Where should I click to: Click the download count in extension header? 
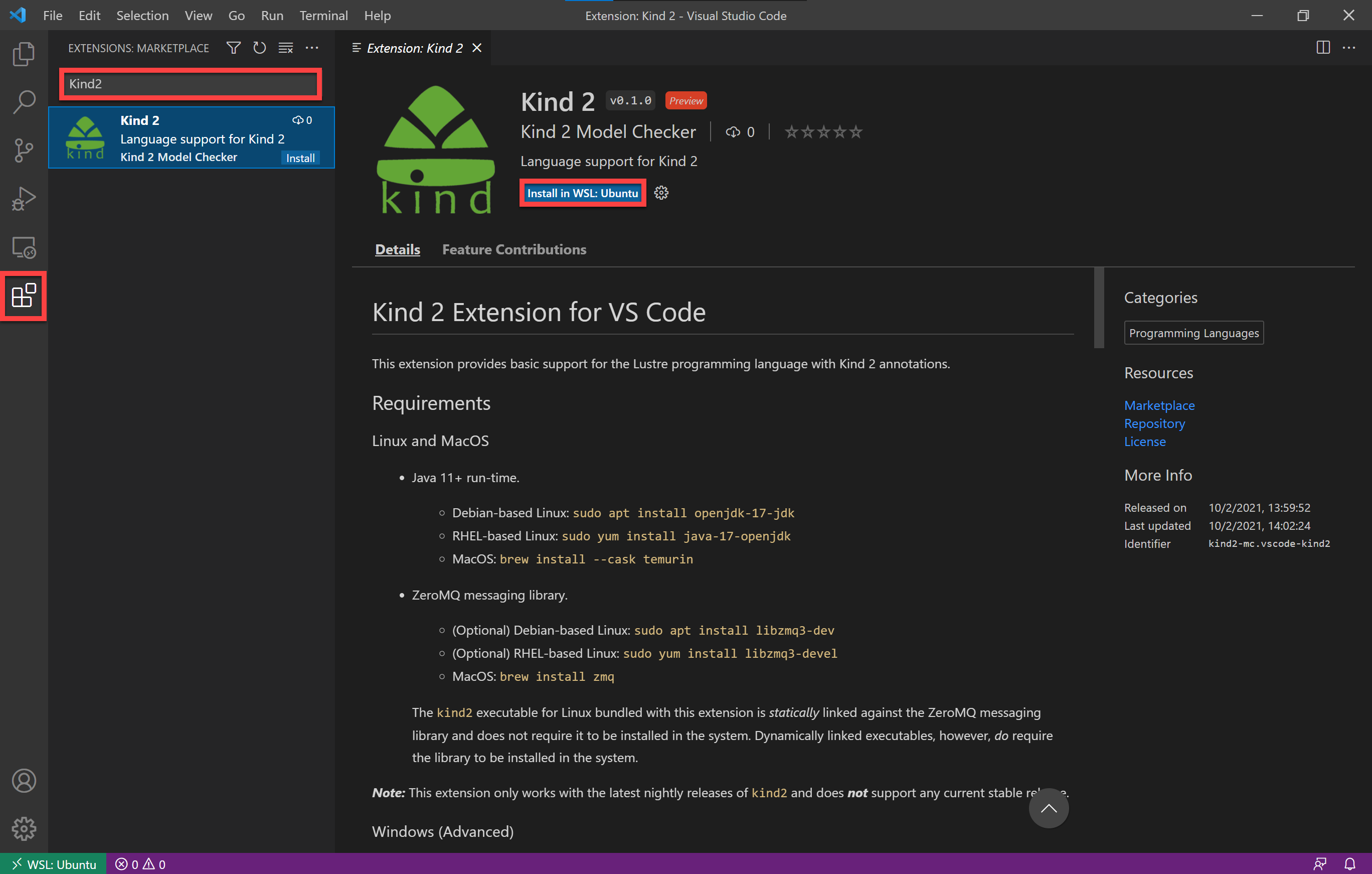740,131
